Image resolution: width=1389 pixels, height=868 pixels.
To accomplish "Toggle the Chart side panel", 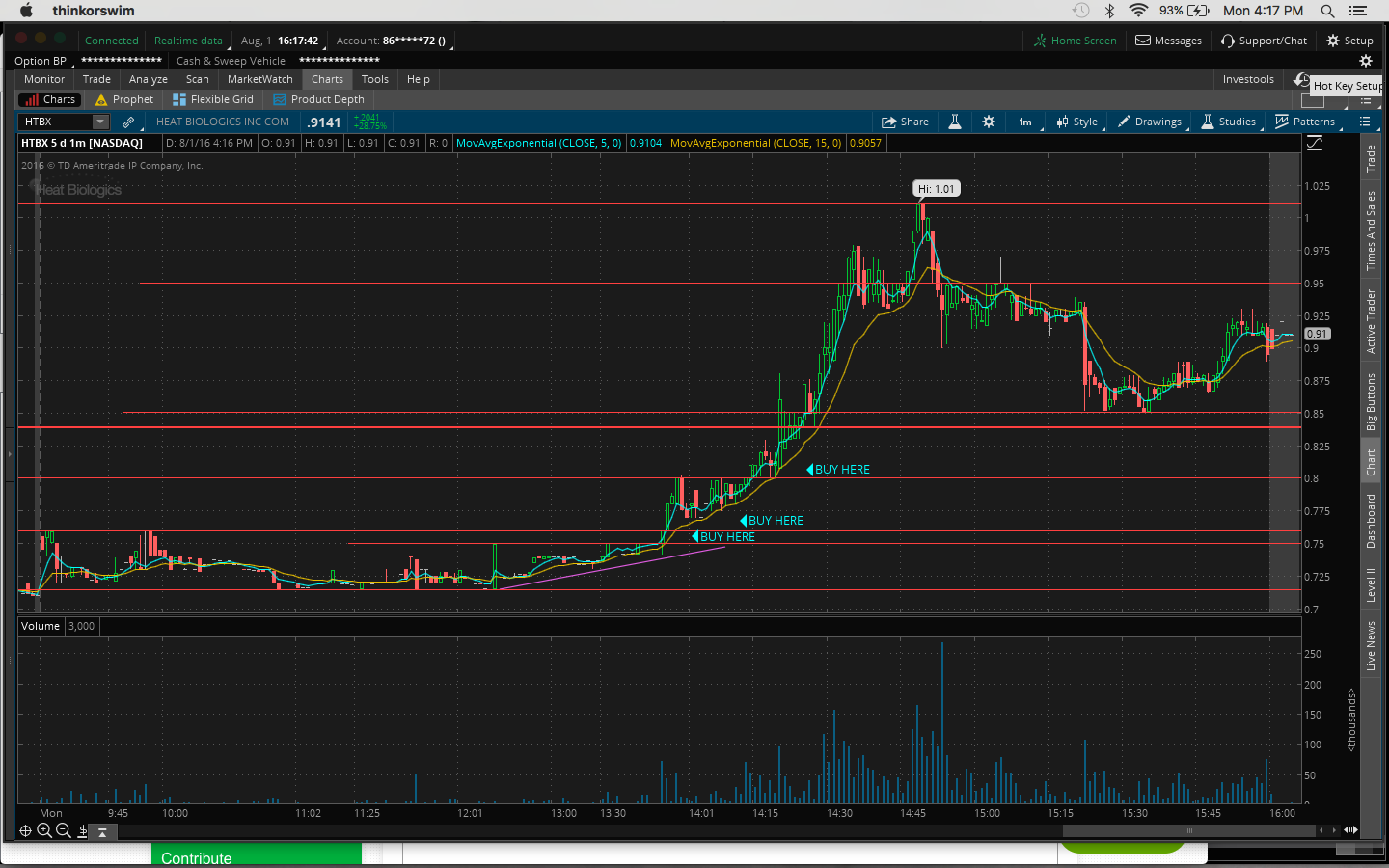I will point(1371,463).
